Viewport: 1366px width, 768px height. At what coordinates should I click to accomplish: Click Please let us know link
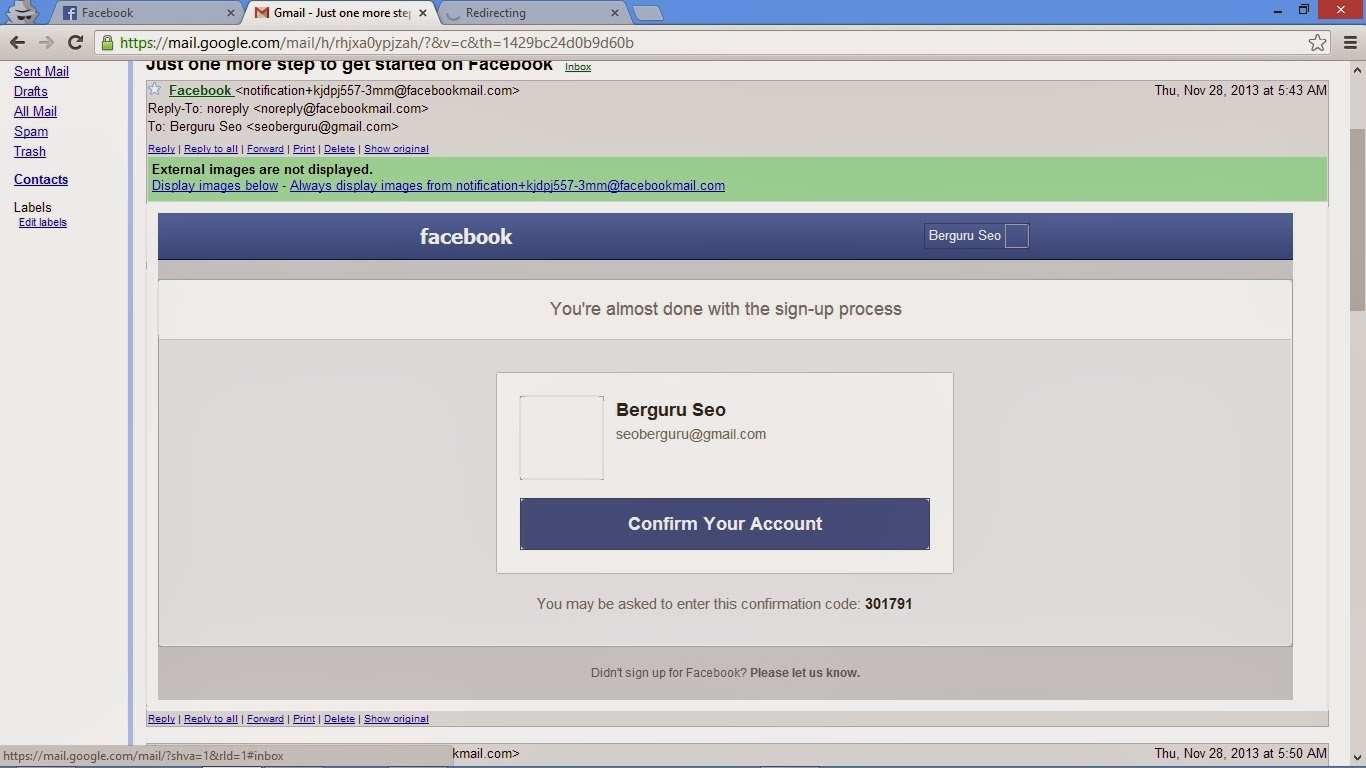coord(805,672)
